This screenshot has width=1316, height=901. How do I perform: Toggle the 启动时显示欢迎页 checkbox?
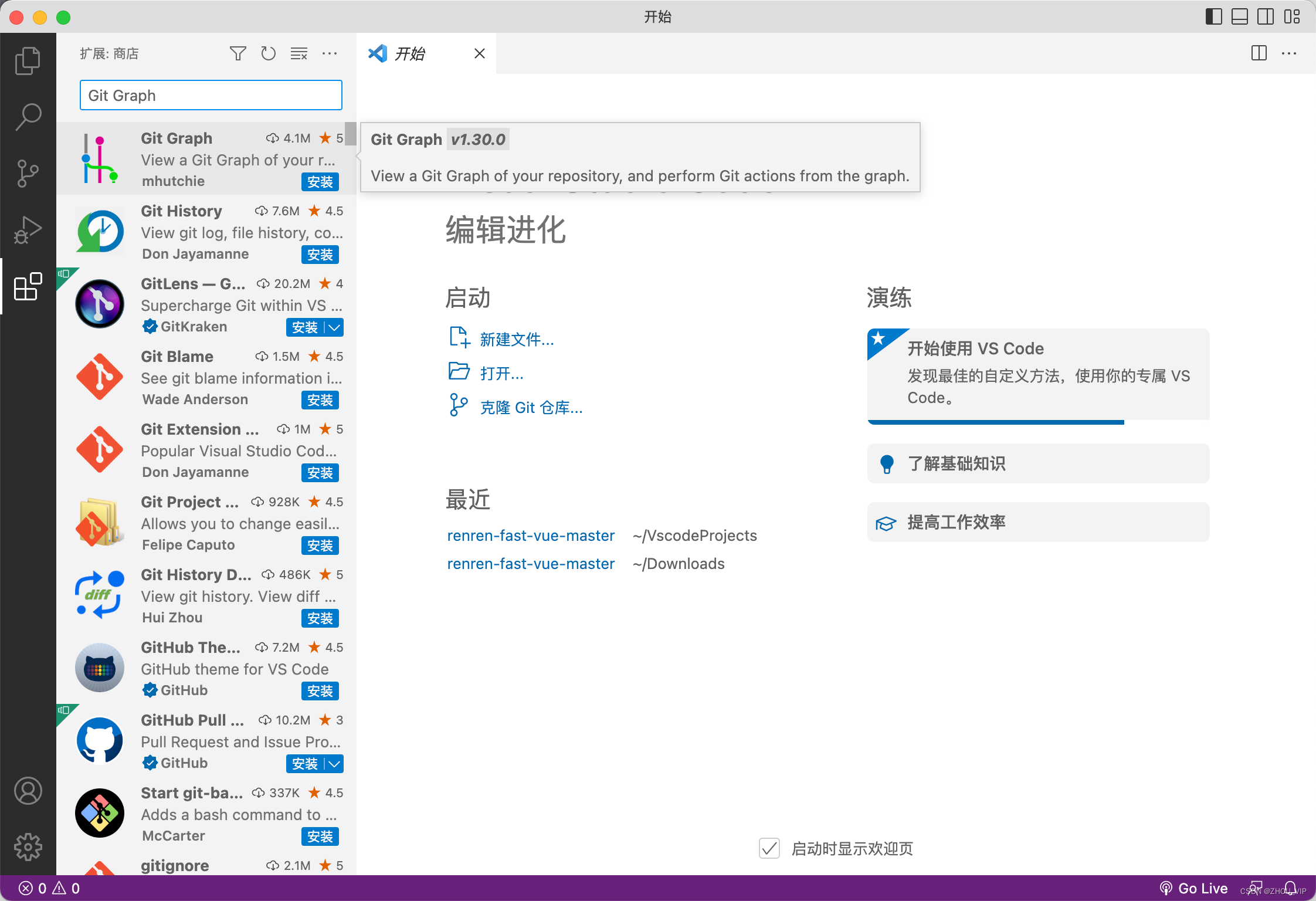coord(769,848)
